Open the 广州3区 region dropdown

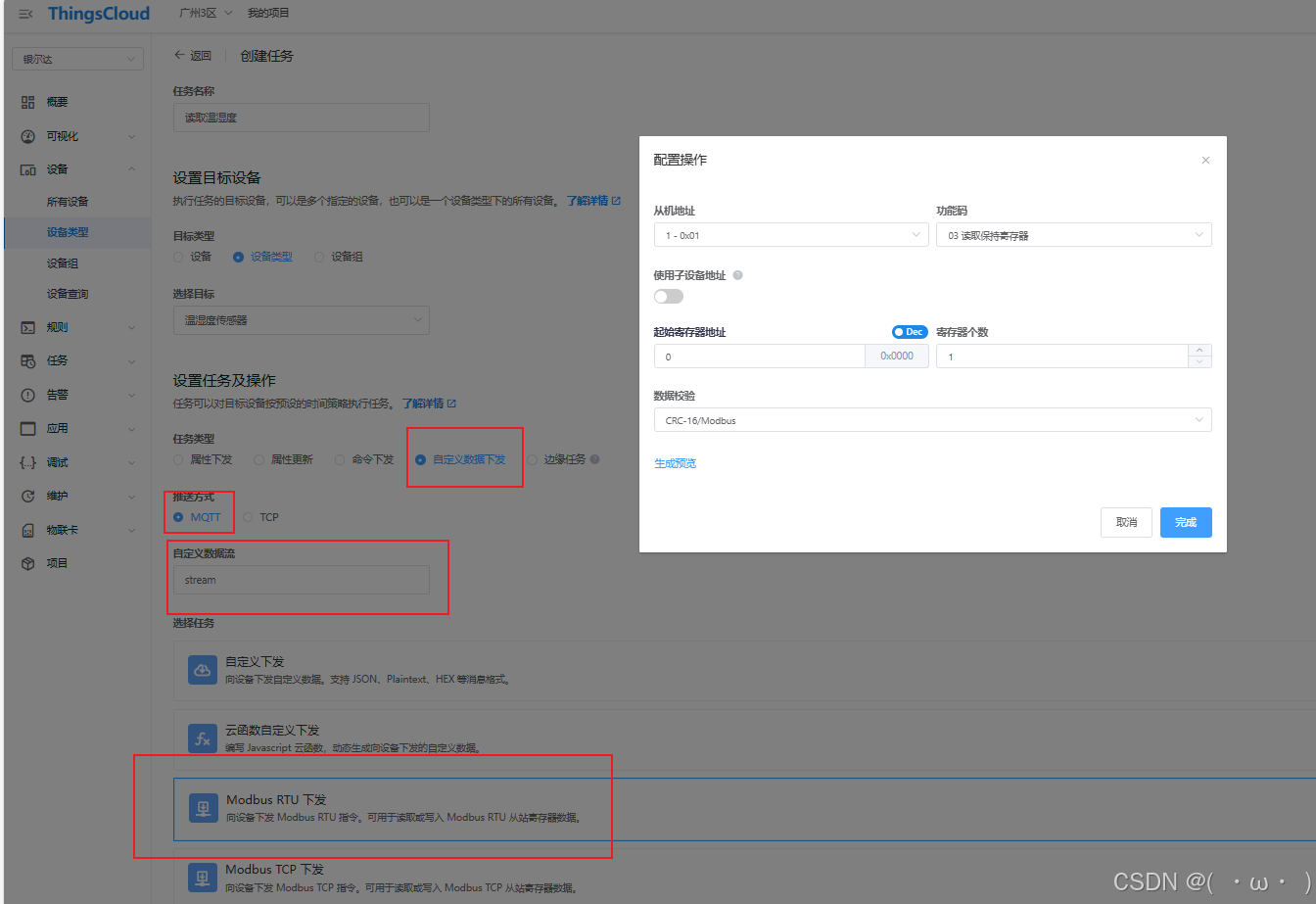click(x=206, y=14)
